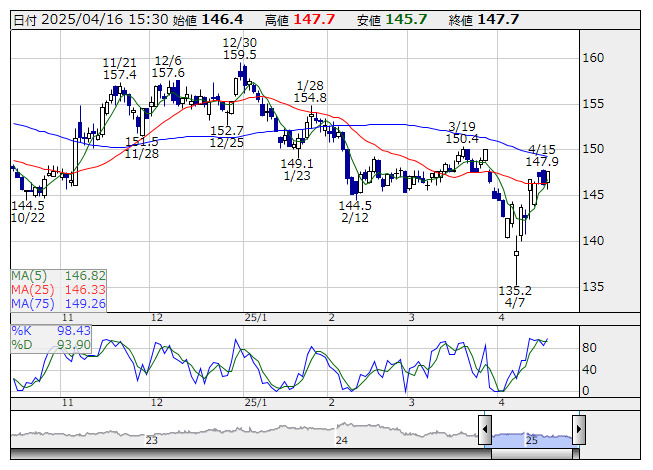Click the 10/22 144.5 low label
Screen dimensions: 653x470
tap(28, 211)
